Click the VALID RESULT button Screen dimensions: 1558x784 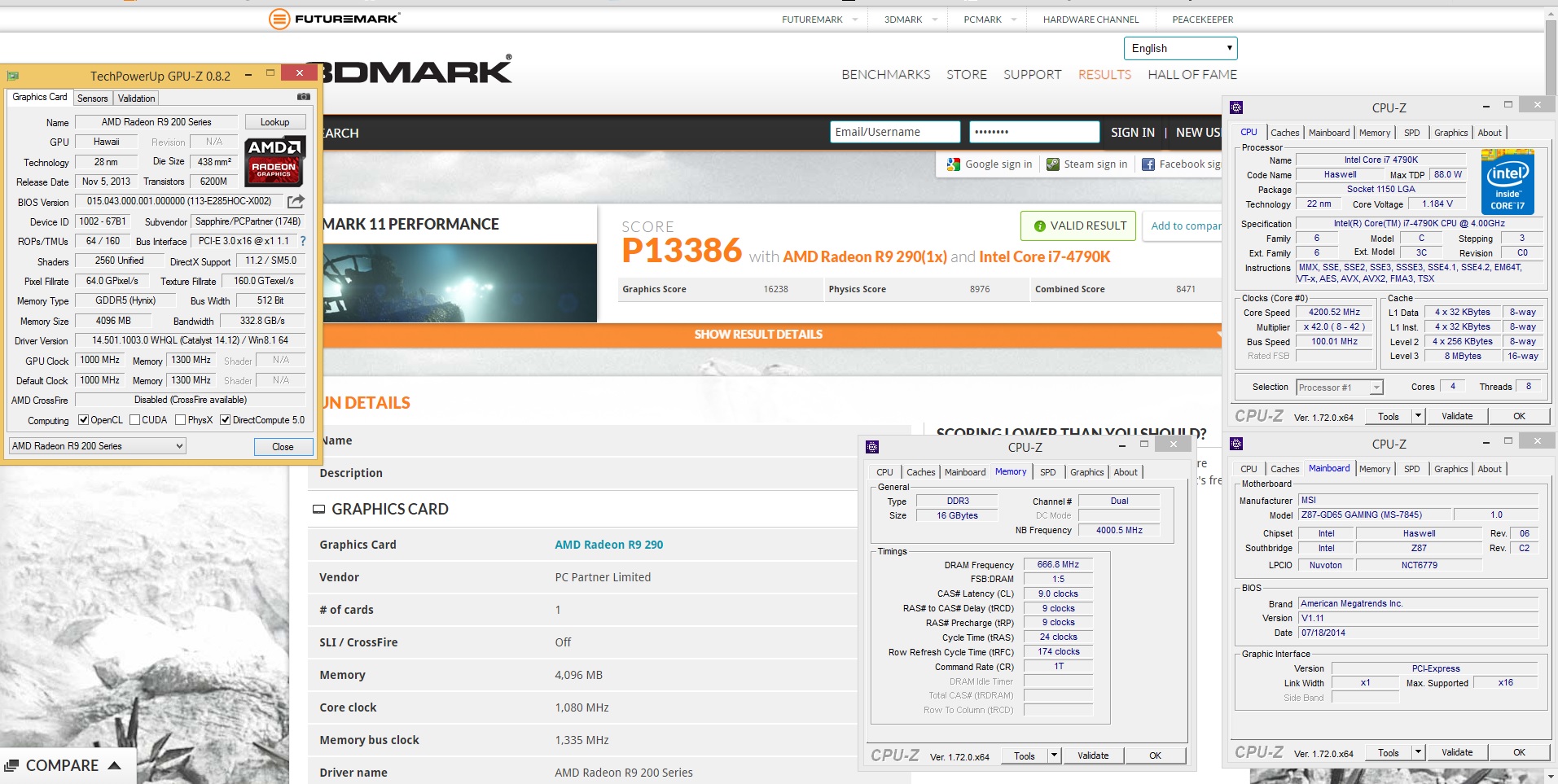1078,226
